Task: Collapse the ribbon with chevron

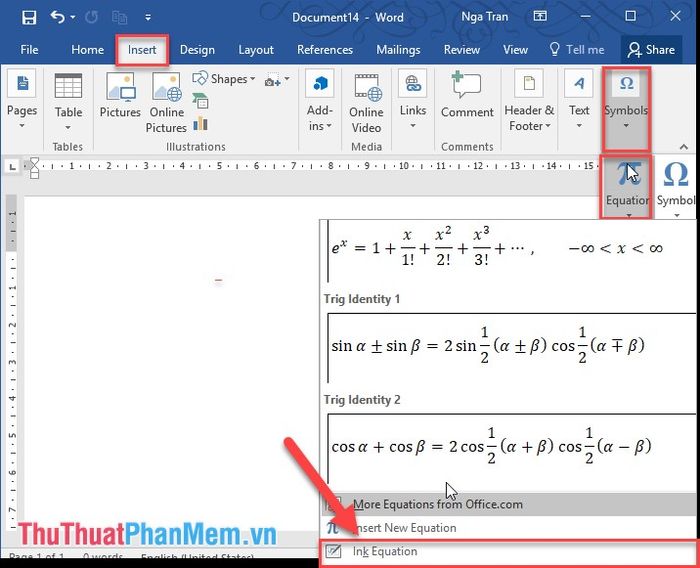Action: tap(683, 146)
